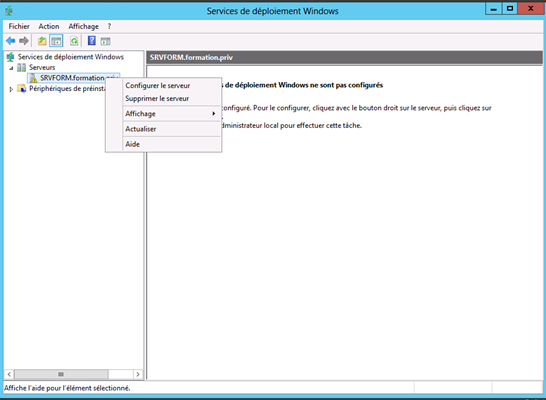Click the application icon in the title bar
This screenshot has height=400, width=546.
9,11
